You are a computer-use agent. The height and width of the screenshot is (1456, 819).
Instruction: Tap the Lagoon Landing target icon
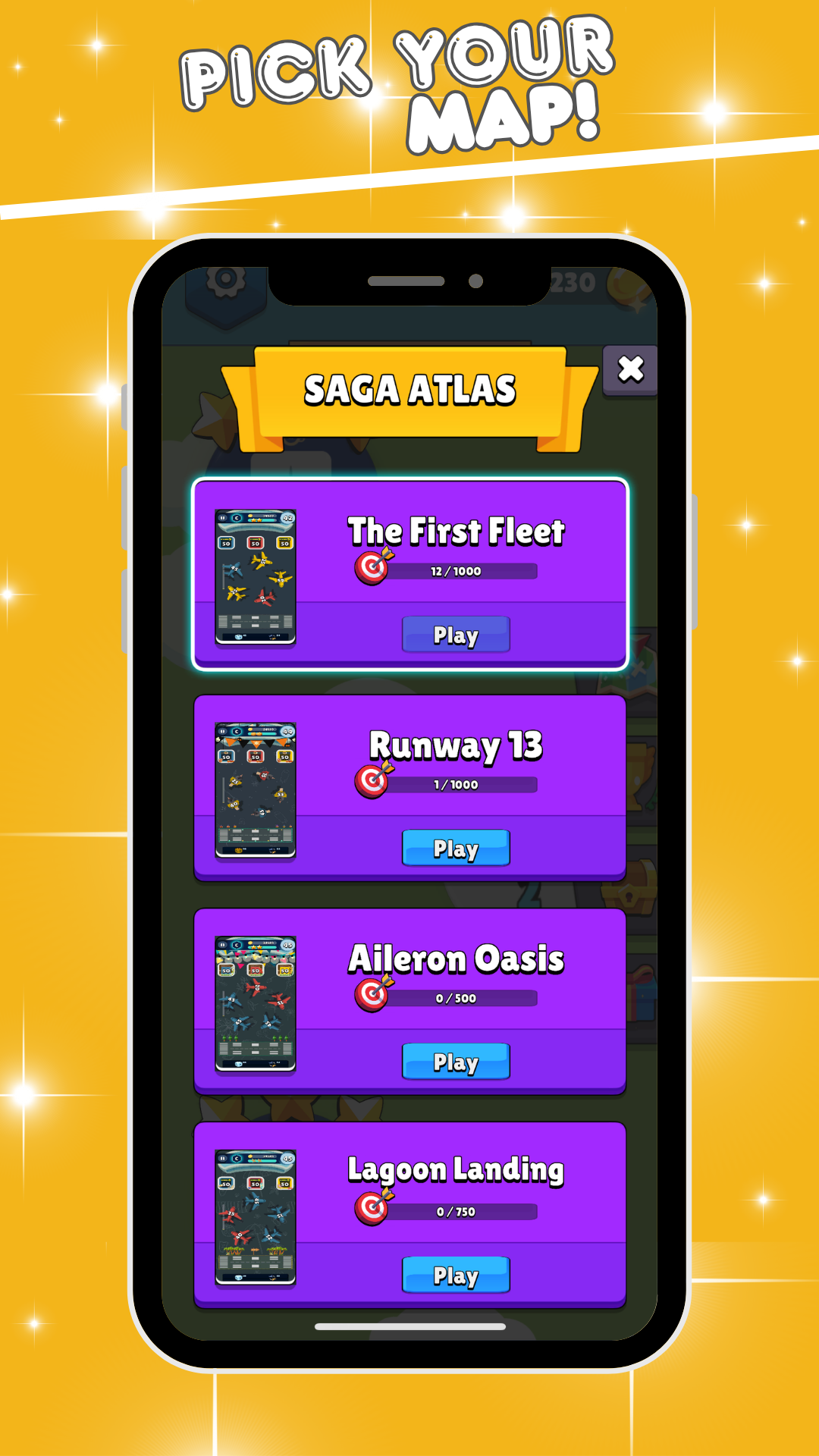(x=373, y=1207)
